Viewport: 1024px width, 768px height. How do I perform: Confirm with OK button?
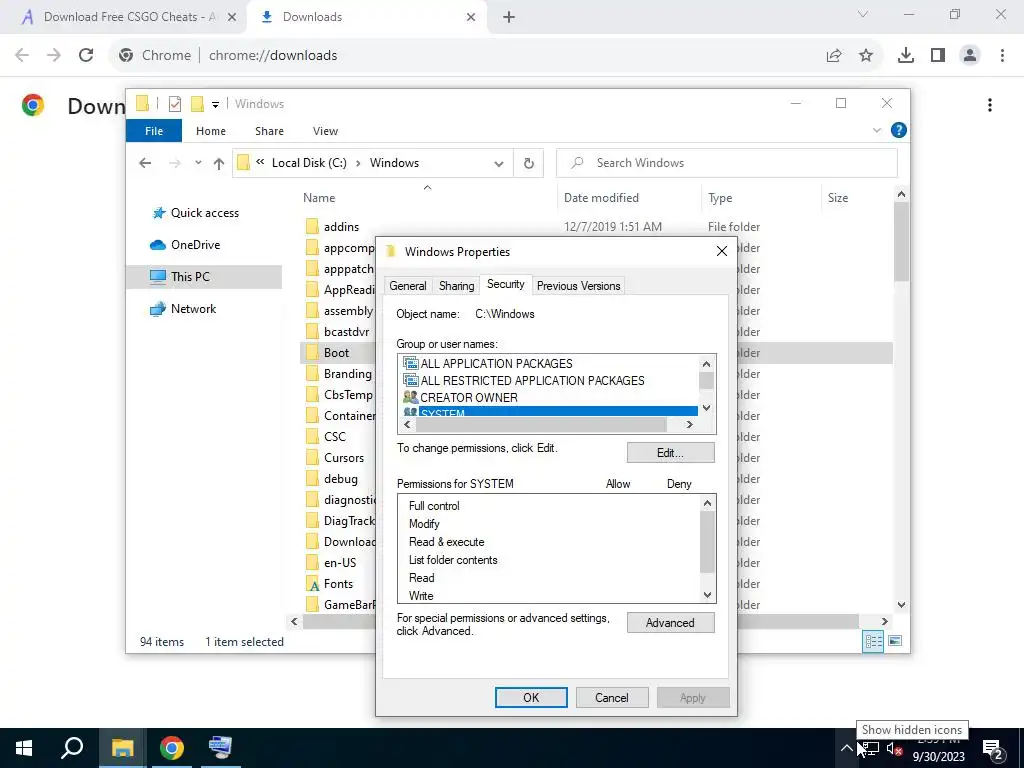coord(531,697)
